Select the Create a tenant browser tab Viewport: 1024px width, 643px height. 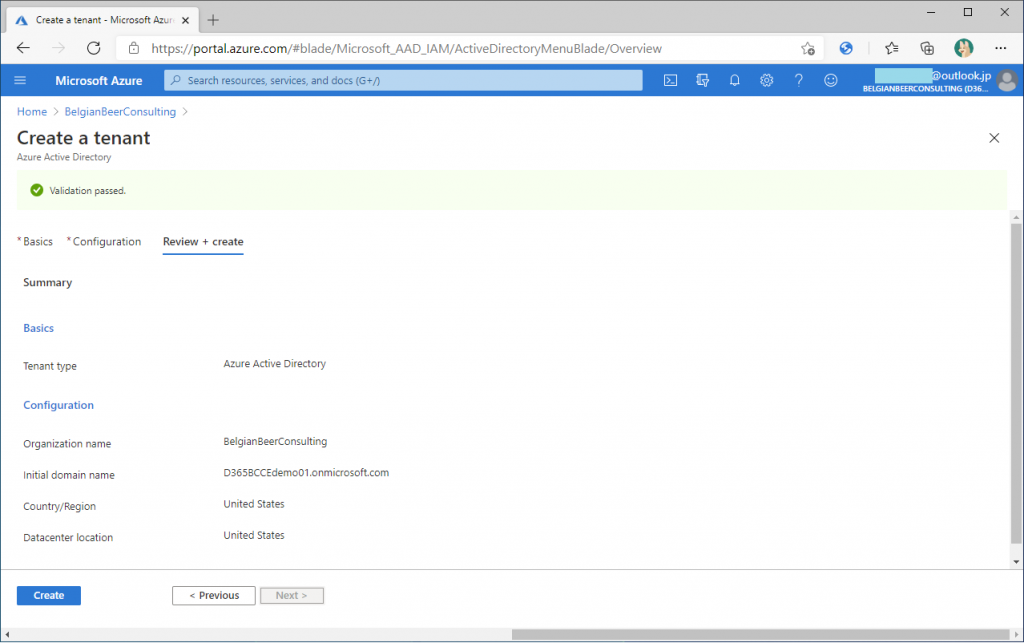click(103, 20)
